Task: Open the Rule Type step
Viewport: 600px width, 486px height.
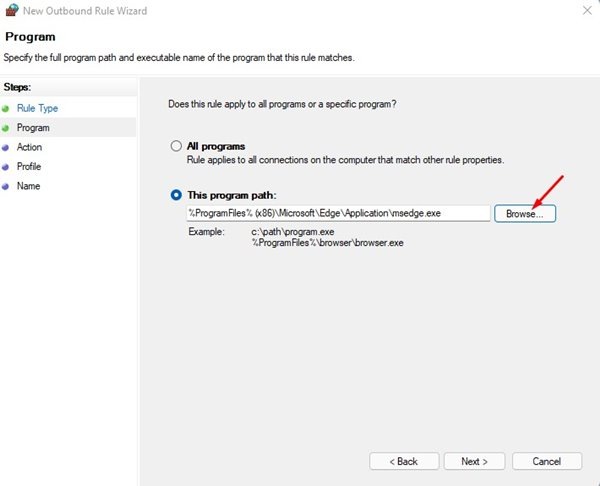Action: pyautogui.click(x=37, y=108)
